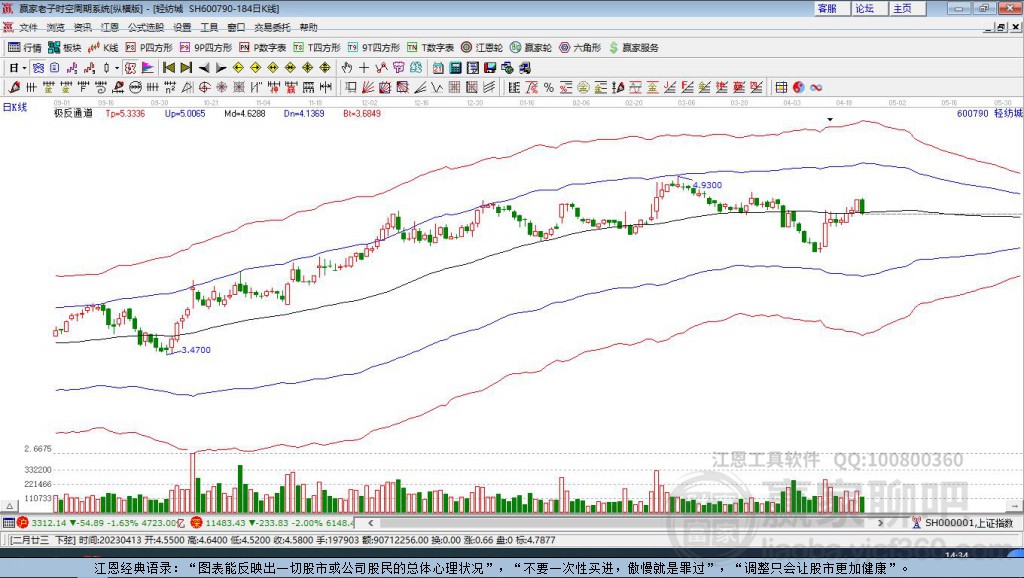Viewport: 1024px width, 578px height.
Task: Open the 江恩 menu
Action: (110, 27)
